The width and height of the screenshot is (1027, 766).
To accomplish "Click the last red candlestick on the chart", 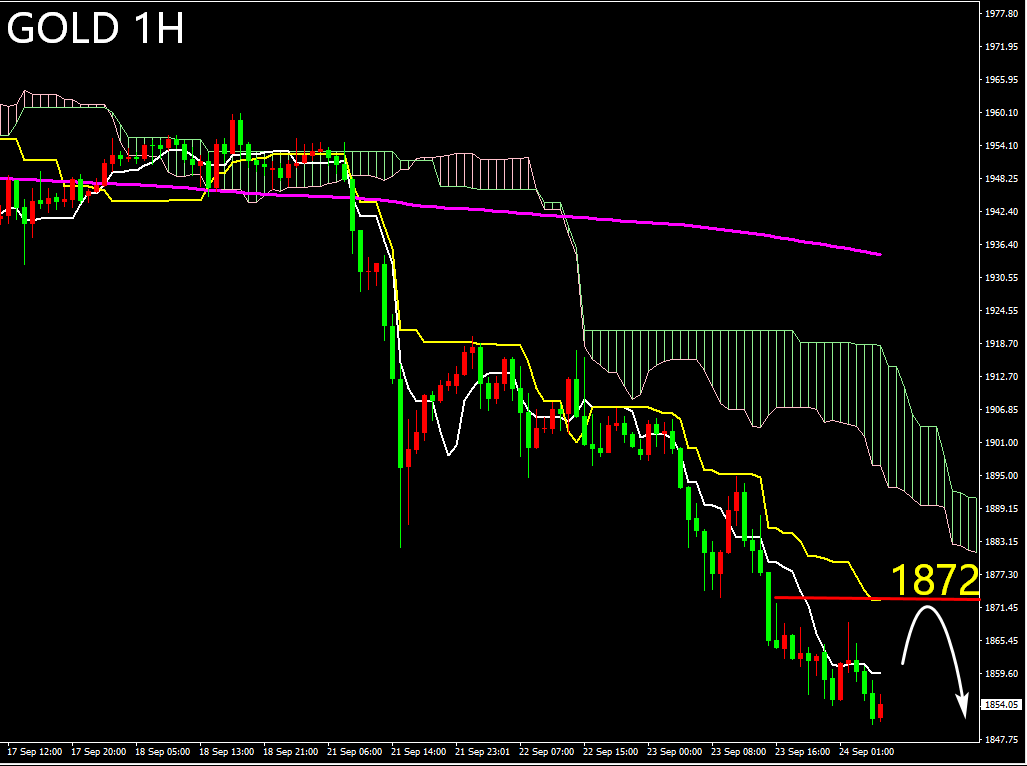I will tap(881, 712).
